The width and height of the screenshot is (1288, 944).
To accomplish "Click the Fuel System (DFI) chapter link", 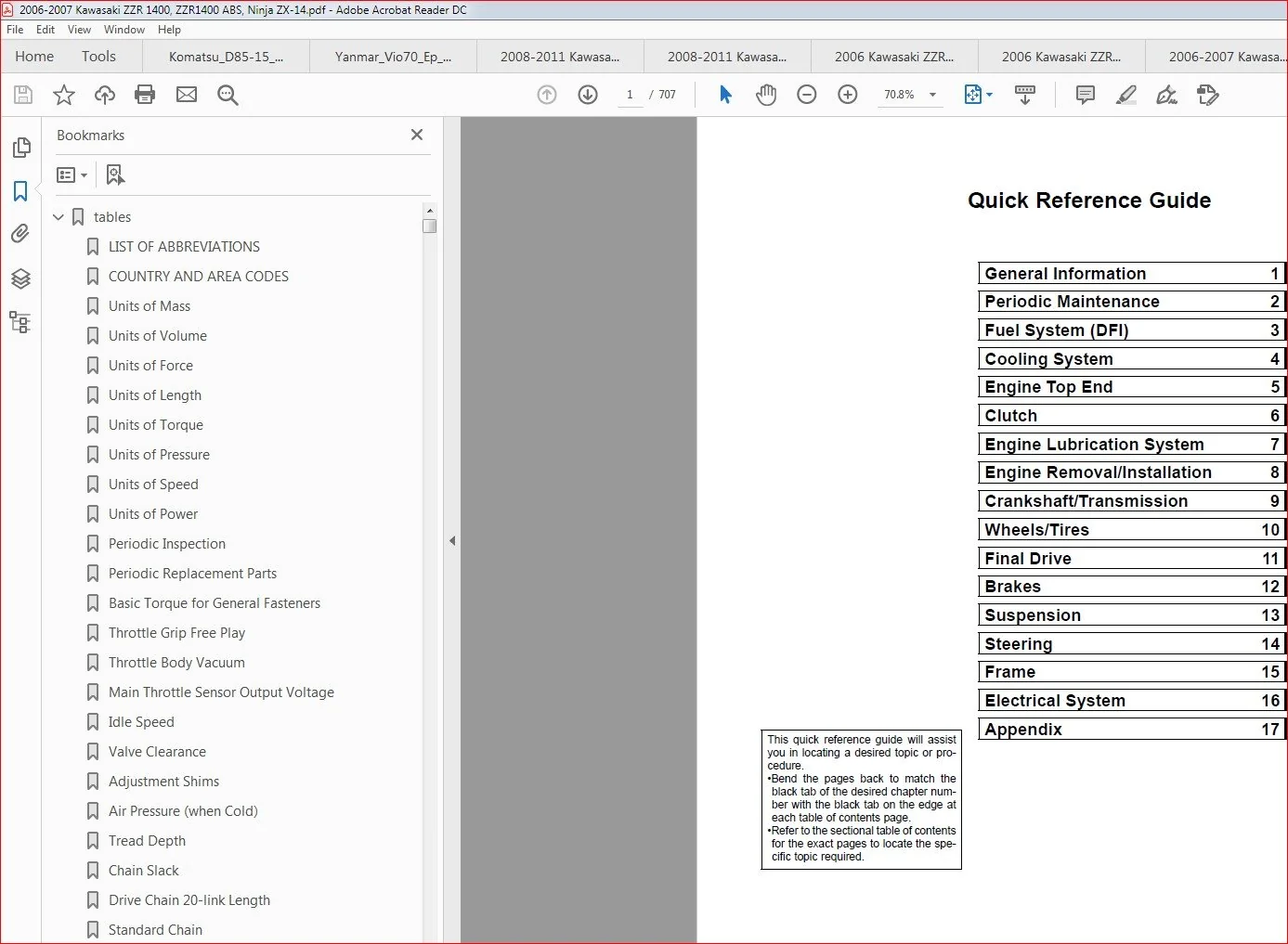I will click(x=1131, y=330).
